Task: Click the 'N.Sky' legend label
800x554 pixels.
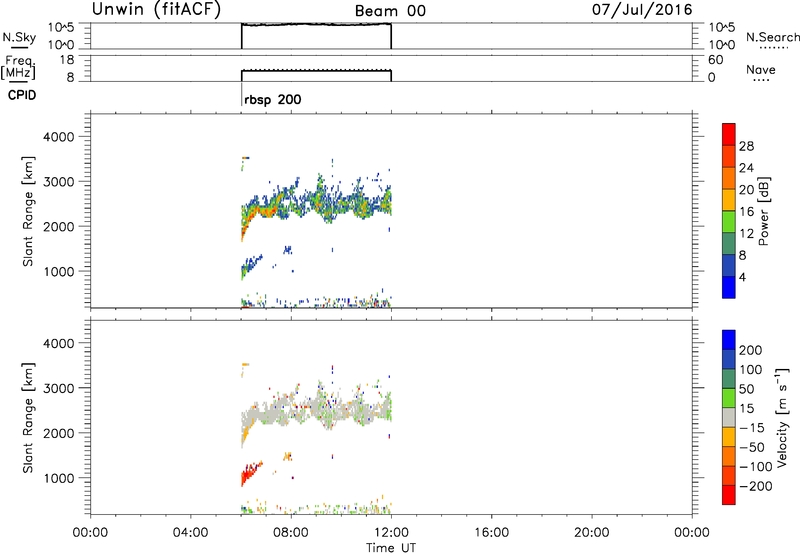Action: 19,37
